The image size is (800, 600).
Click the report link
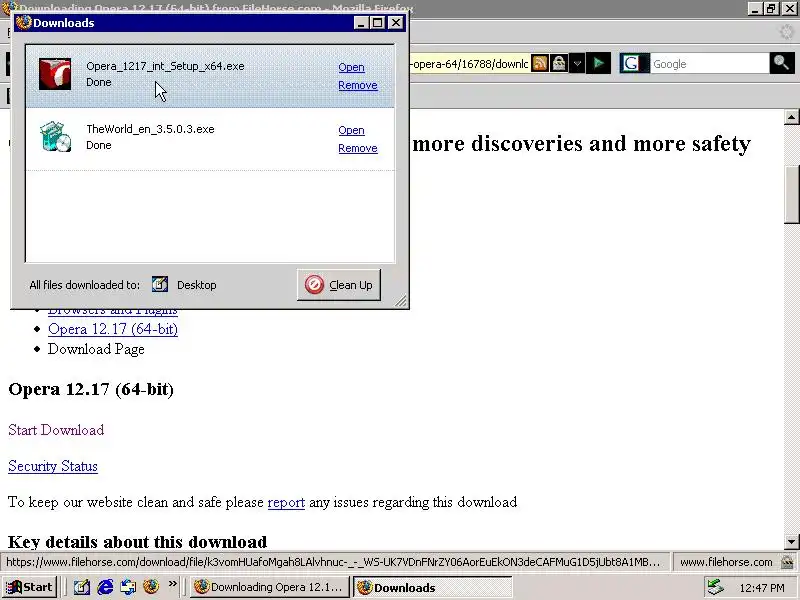click(x=286, y=502)
